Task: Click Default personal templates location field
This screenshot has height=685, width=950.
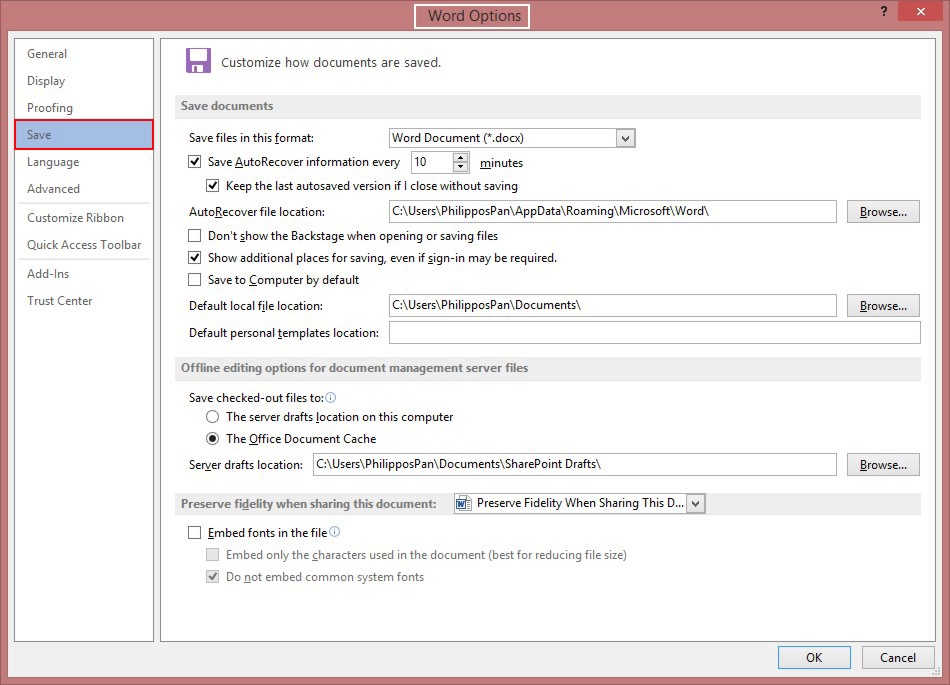Action: tap(654, 333)
